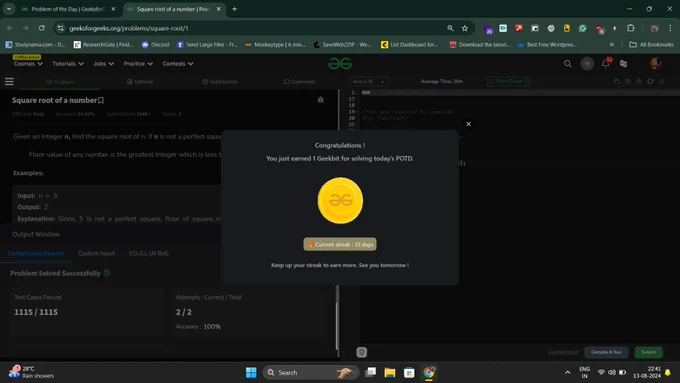This screenshot has height=383, width=680.
Task: Click the taskbar Search box
Action: [311, 373]
